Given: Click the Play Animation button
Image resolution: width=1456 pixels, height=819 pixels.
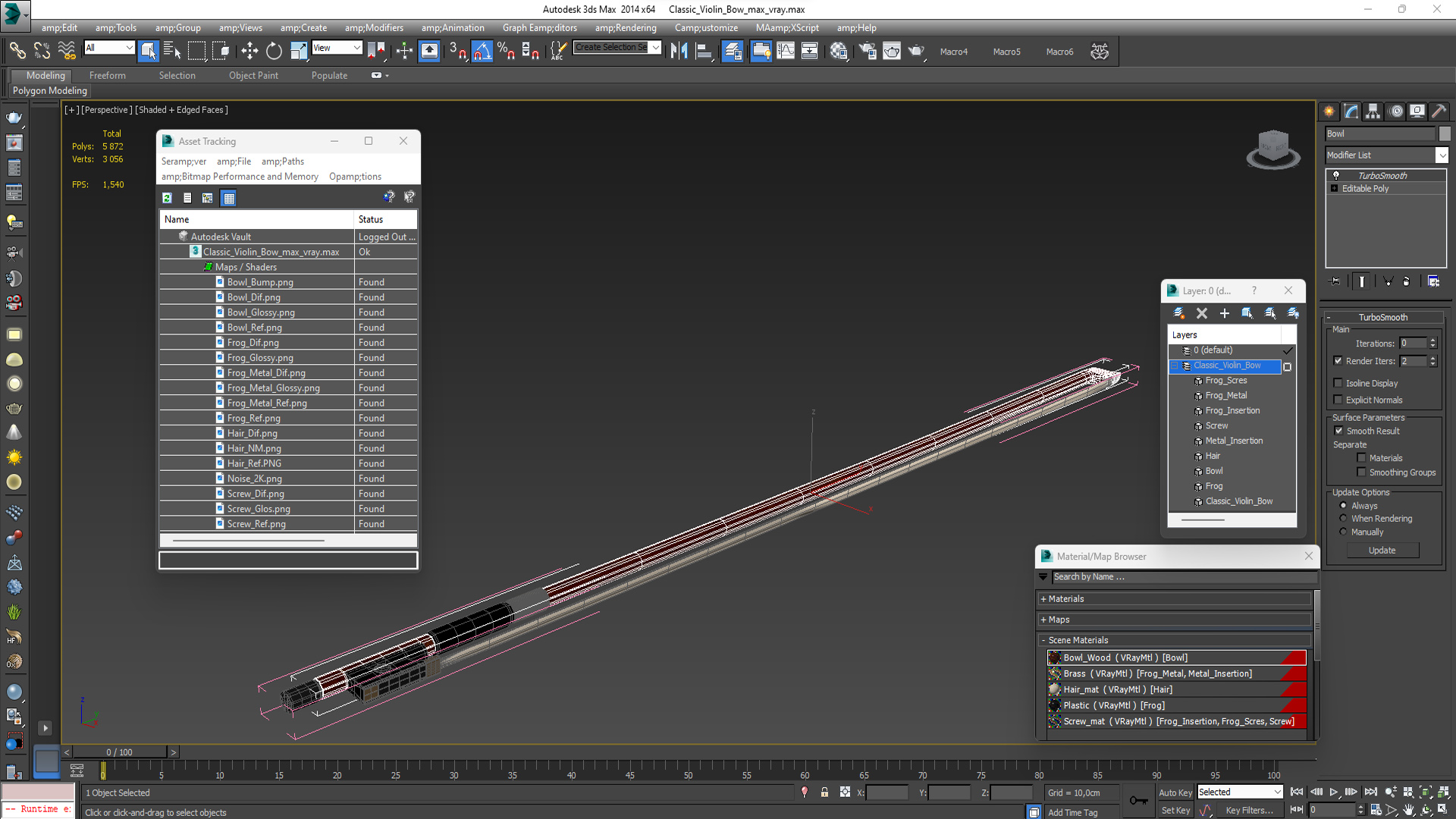Looking at the screenshot, I should coord(1333,792).
